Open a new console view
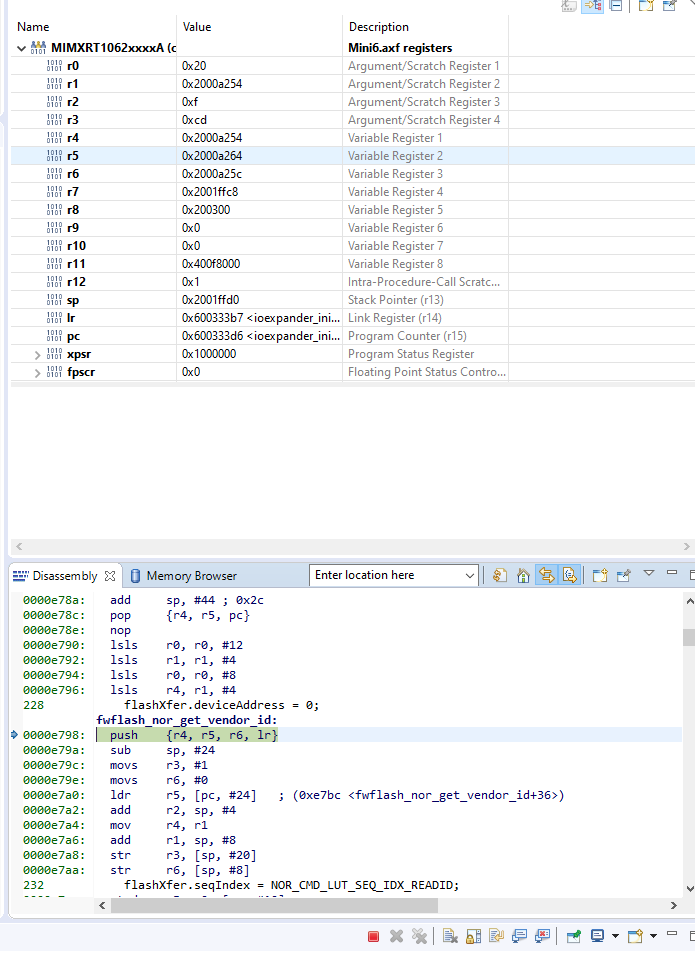695x953 pixels. (635, 937)
